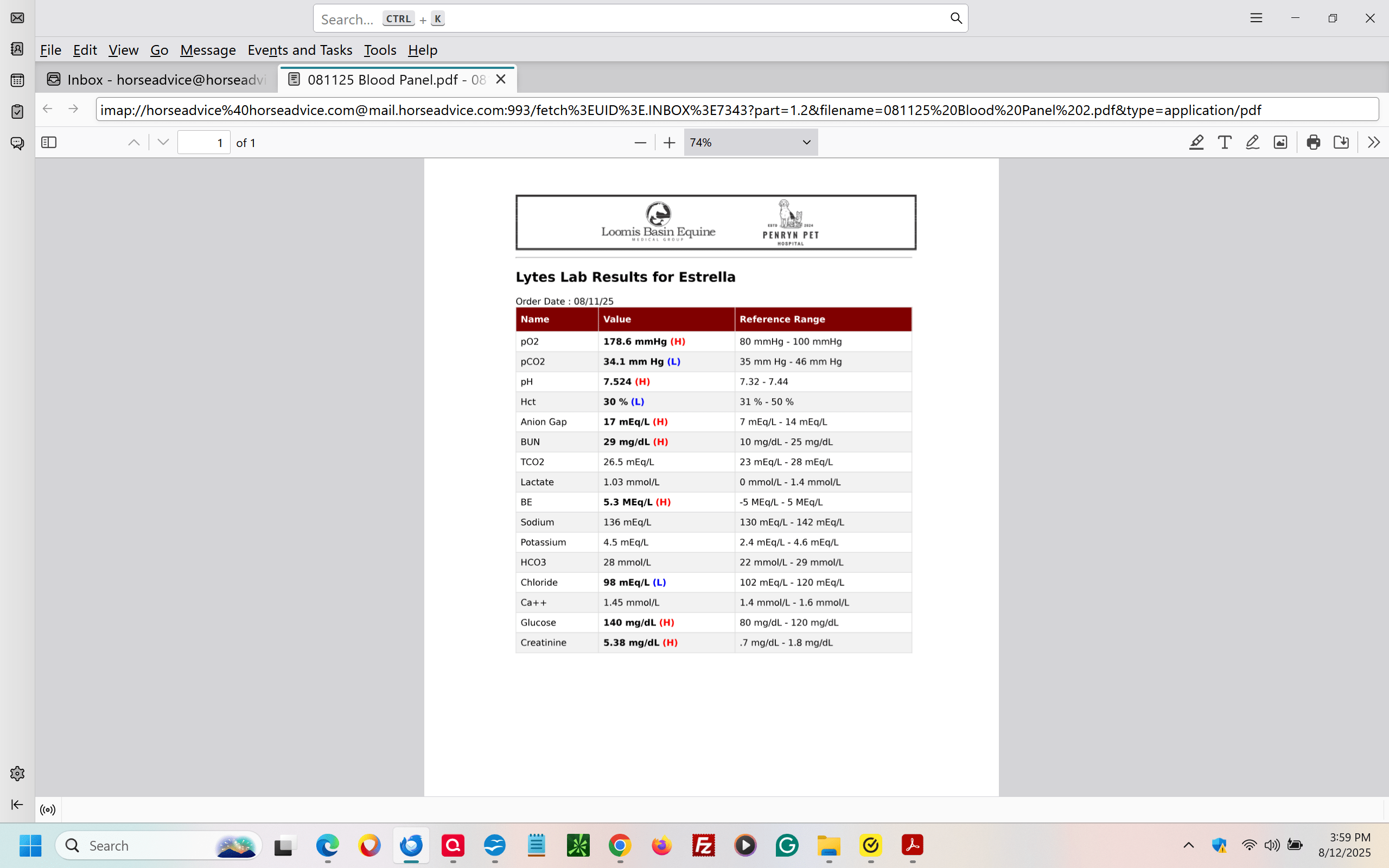
Task: Print the Blood Panel PDF
Action: 1313,142
